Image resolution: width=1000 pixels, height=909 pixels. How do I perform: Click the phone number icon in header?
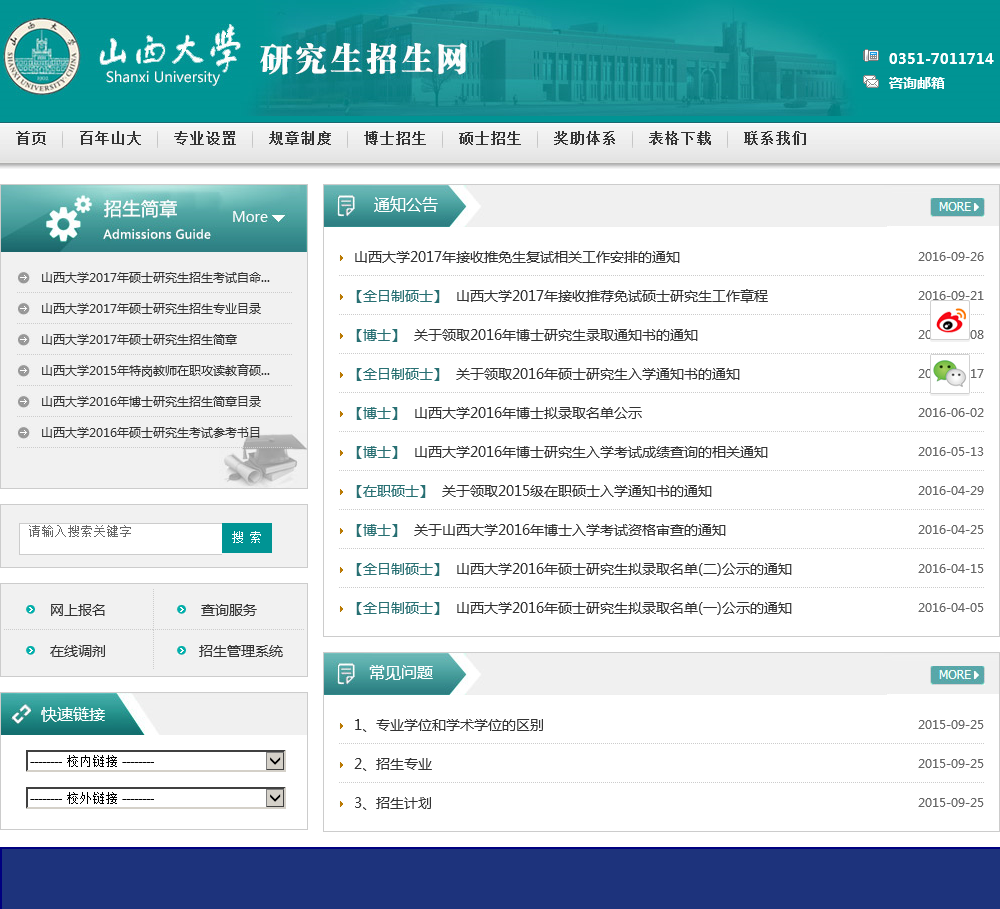point(871,57)
